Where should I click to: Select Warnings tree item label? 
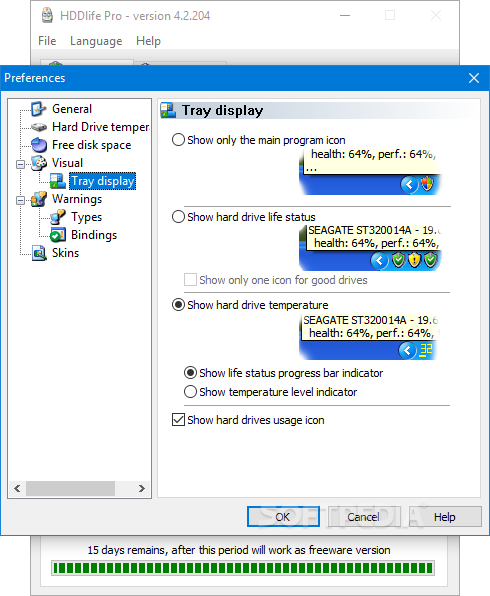pos(77,199)
